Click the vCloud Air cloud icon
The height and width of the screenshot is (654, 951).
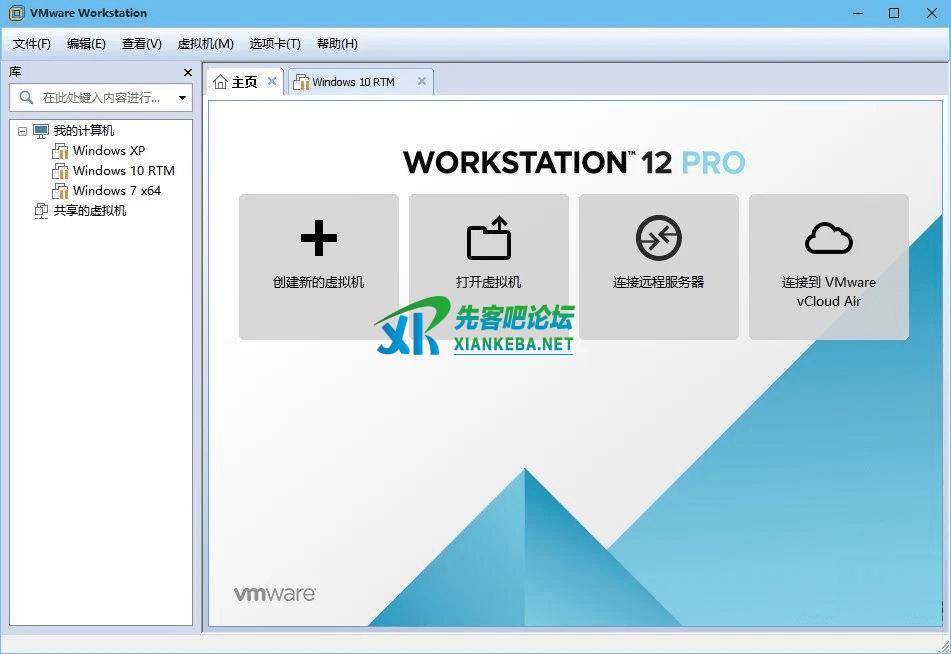(828, 239)
